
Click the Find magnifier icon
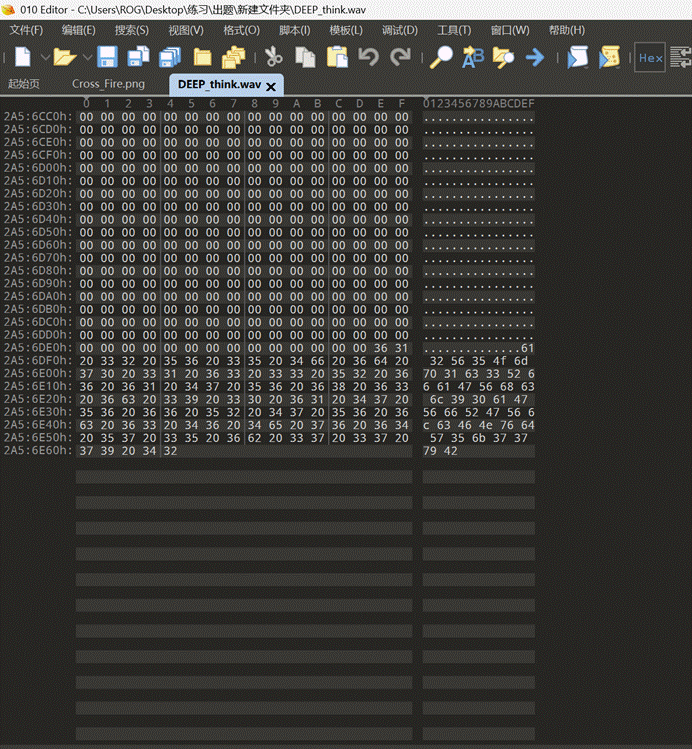click(x=441, y=57)
